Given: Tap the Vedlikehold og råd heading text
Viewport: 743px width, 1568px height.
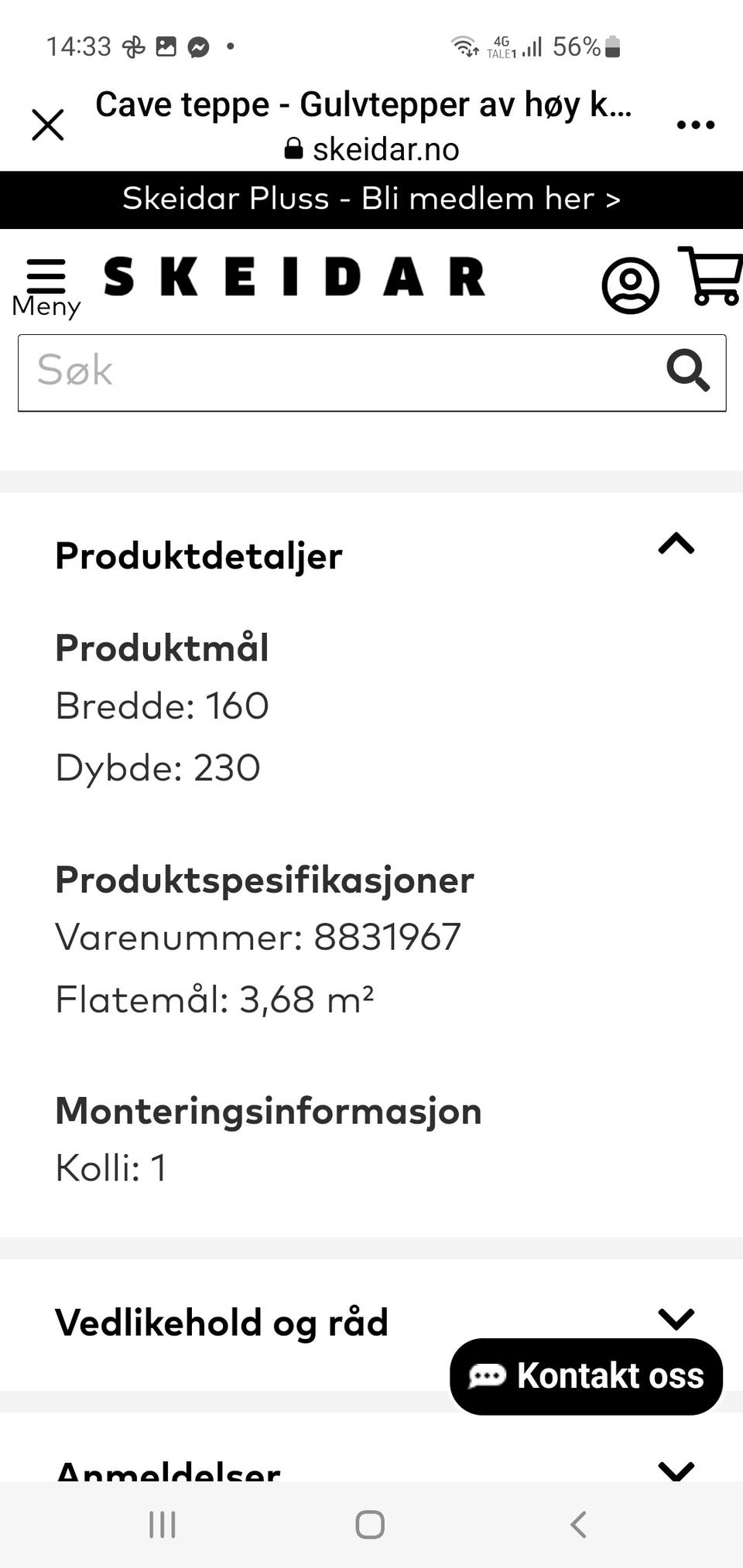Looking at the screenshot, I should click(x=221, y=1322).
